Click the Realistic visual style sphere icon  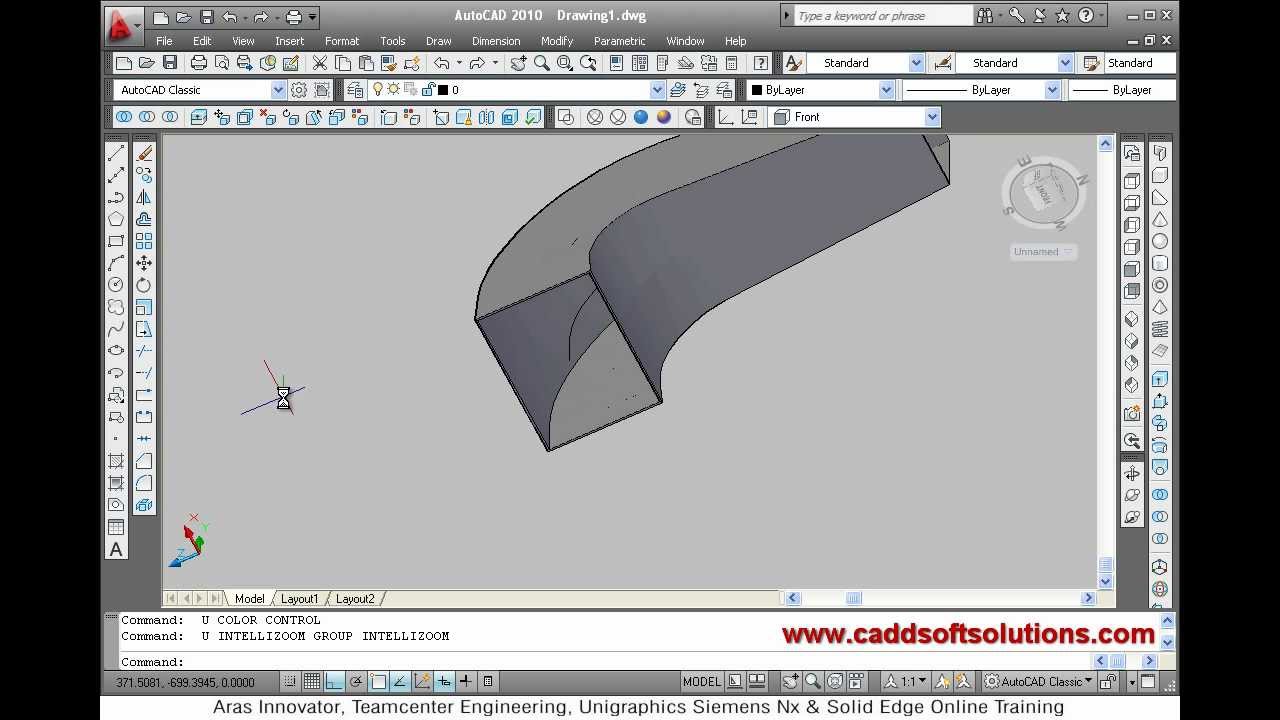tap(664, 117)
